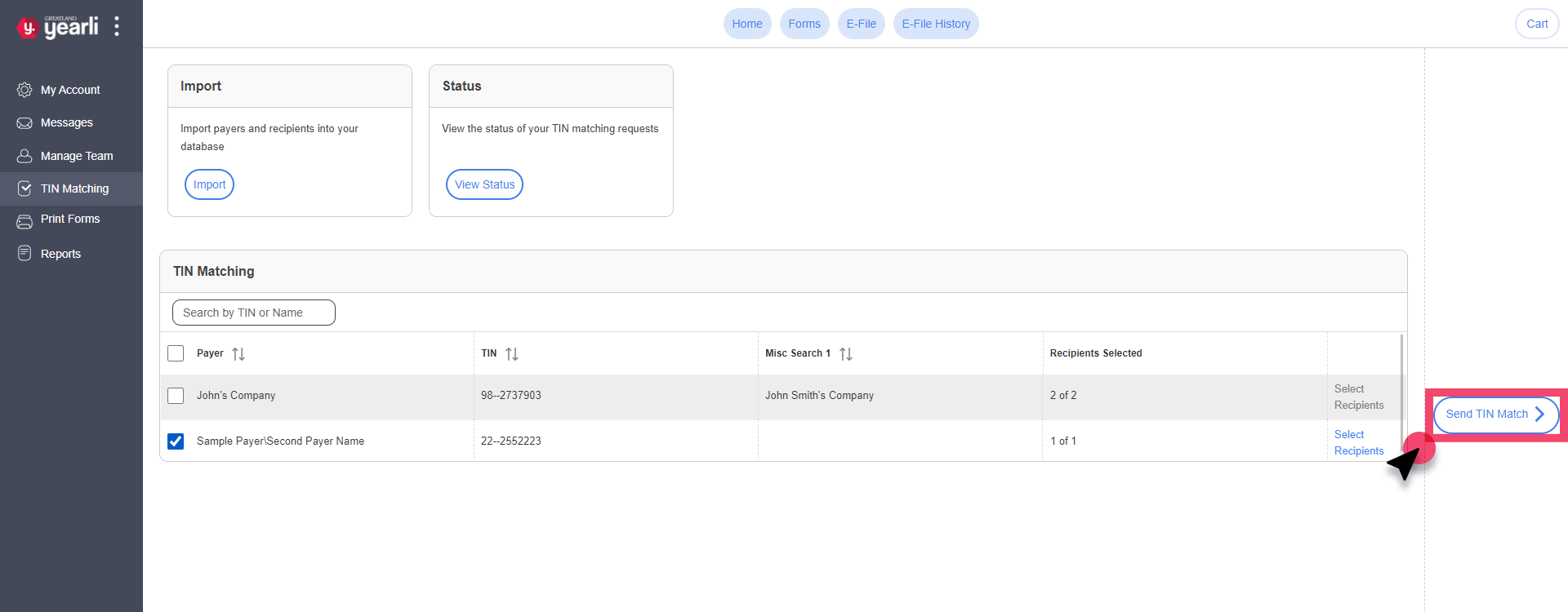Open the Forms tab

(804, 24)
